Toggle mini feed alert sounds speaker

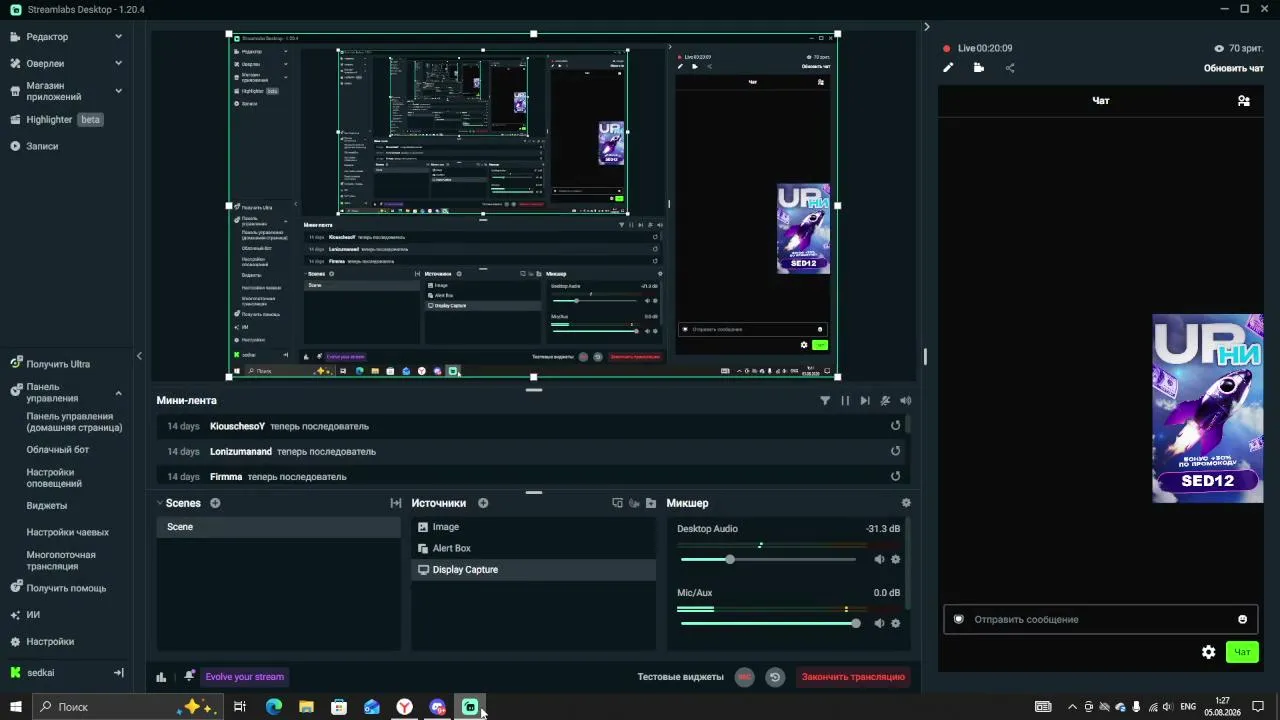[906, 401]
